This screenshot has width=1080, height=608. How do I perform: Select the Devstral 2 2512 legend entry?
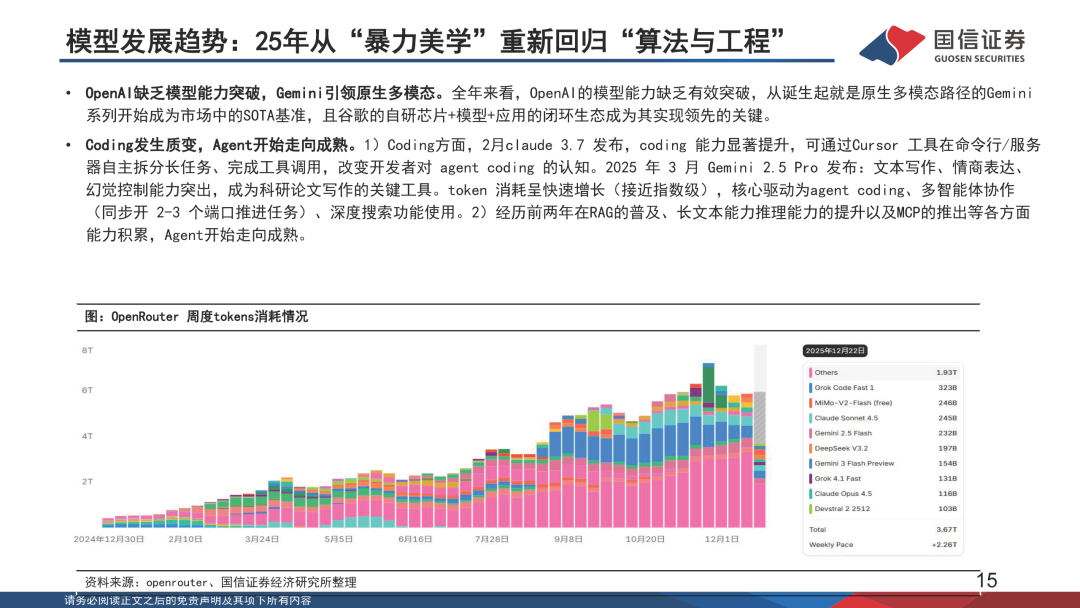pos(883,509)
